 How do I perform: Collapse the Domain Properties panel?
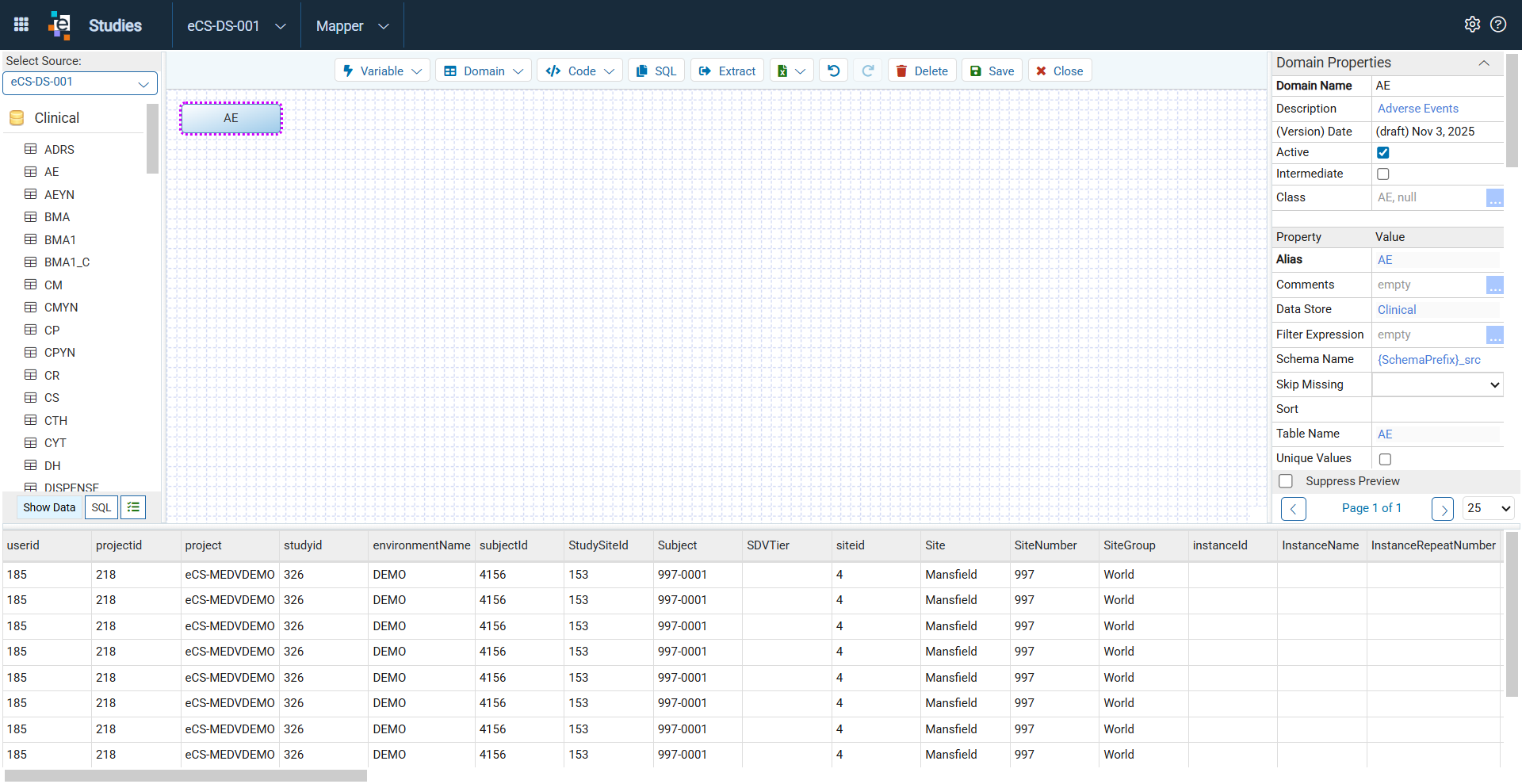1484,63
